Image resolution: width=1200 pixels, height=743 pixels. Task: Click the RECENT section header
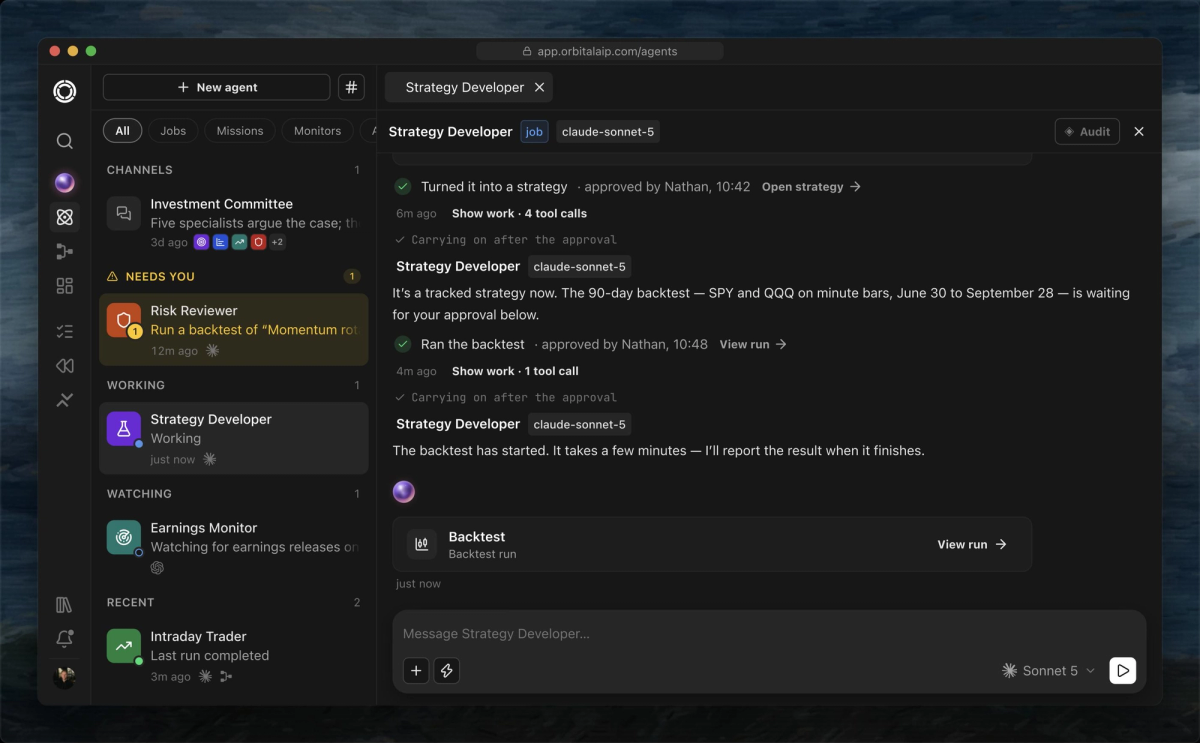click(x=130, y=602)
